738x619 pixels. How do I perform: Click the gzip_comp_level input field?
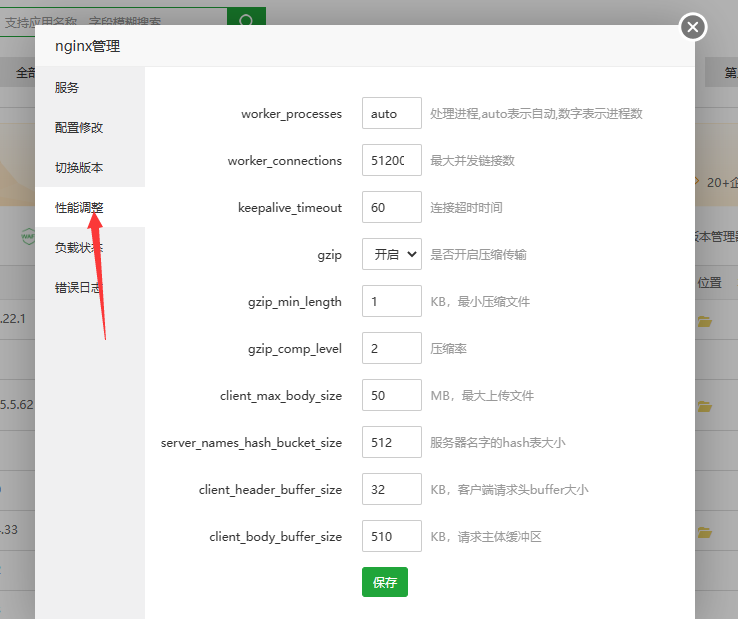(x=392, y=348)
